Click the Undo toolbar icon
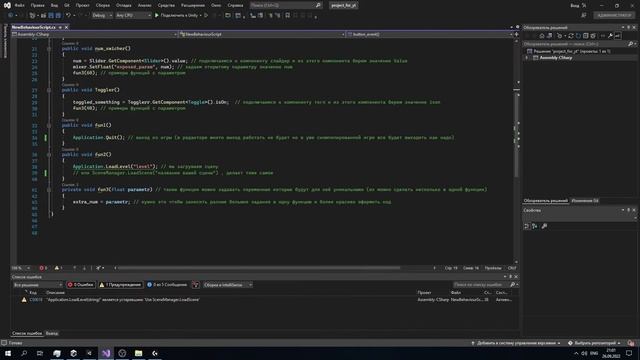The image size is (640, 360). pos(68,15)
